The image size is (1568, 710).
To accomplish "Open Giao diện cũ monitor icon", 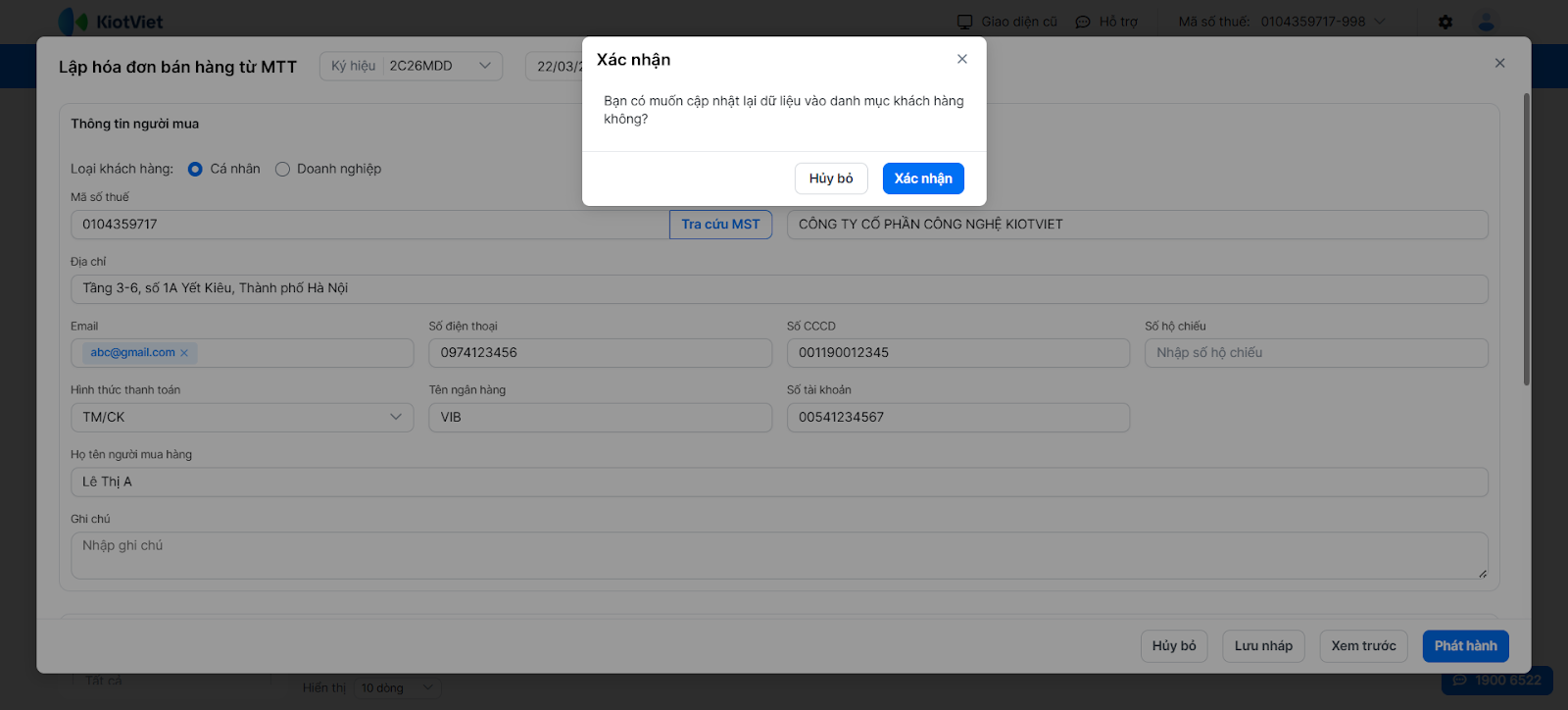I will (x=965, y=22).
